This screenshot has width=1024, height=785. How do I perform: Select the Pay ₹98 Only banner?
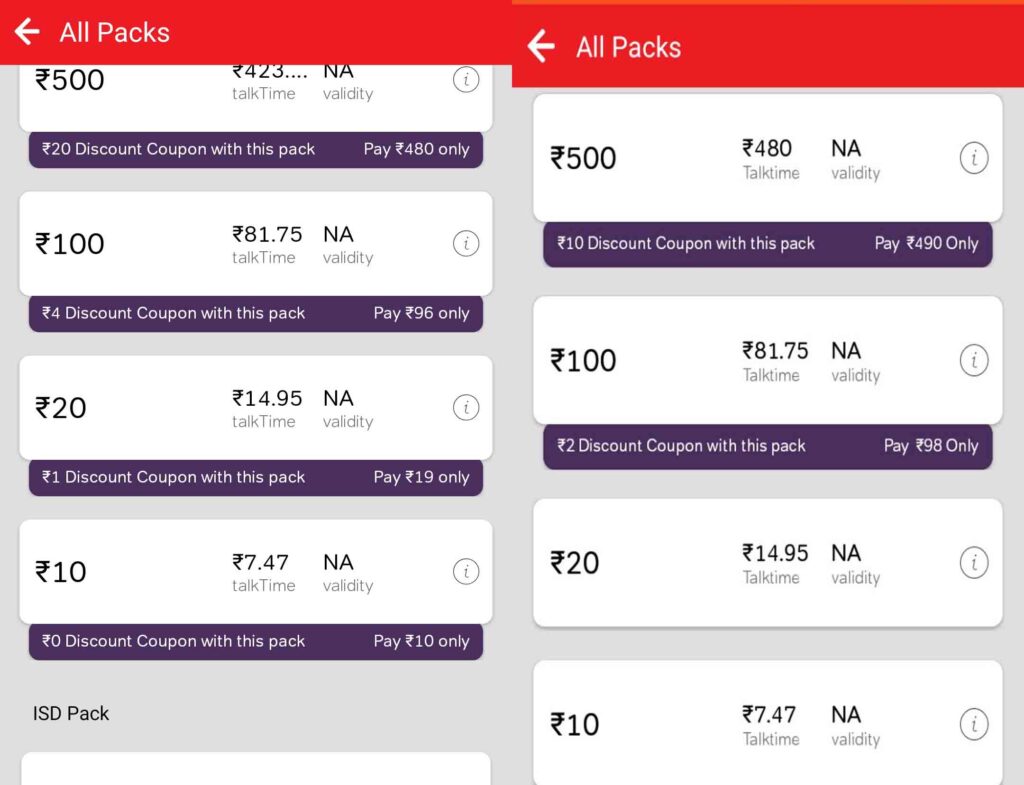pyautogui.click(x=768, y=446)
